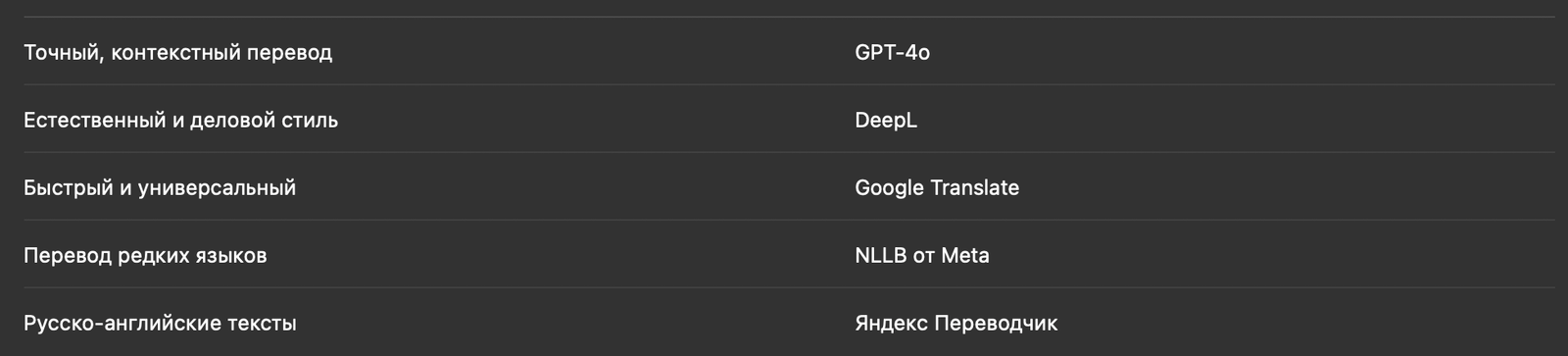Click the 'Естественный и деловой стиль' row text
Image resolution: width=1568 pixels, height=356 pixels.
(180, 121)
